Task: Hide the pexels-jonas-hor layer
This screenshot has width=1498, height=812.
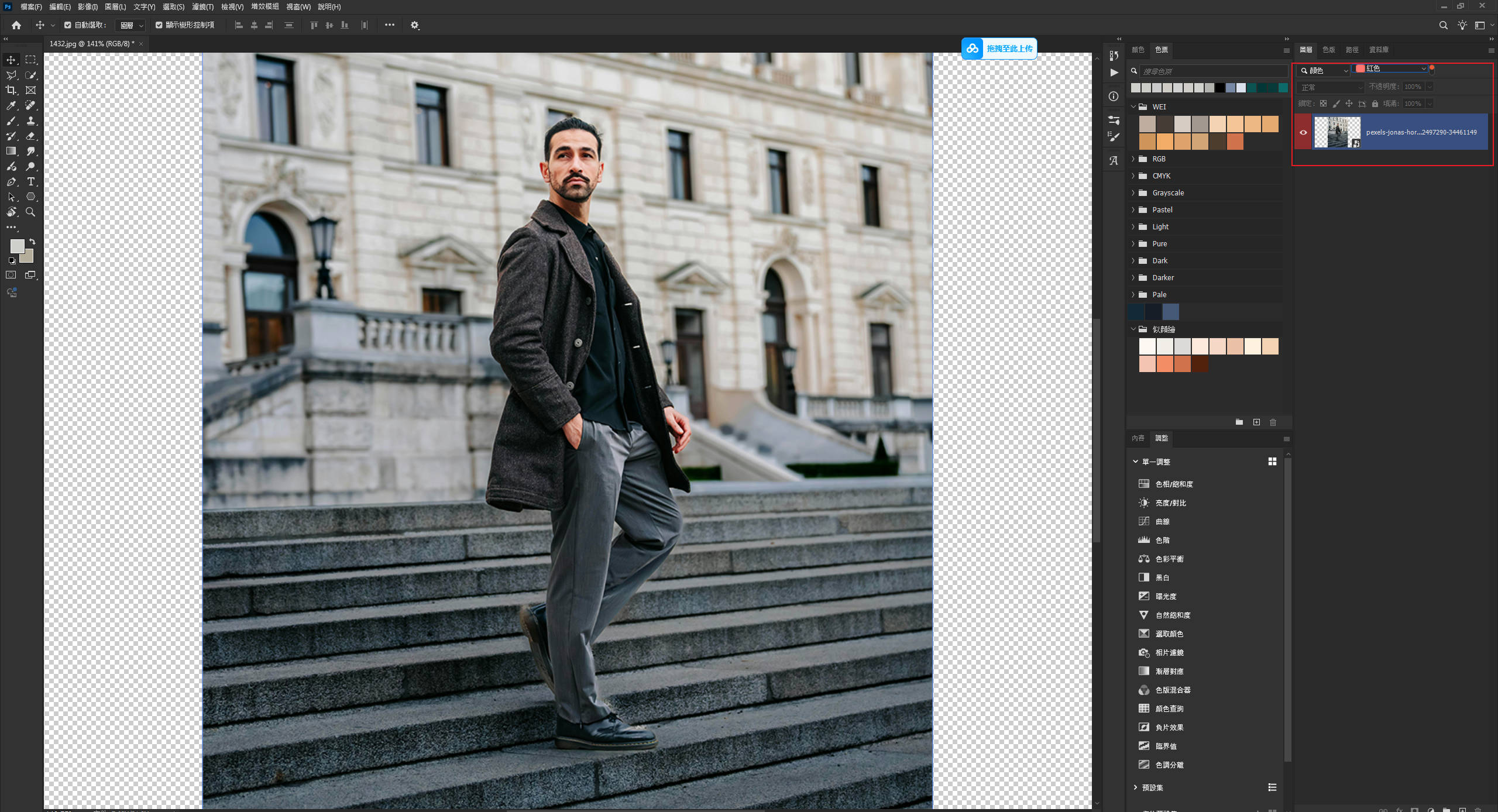Action: coord(1303,132)
